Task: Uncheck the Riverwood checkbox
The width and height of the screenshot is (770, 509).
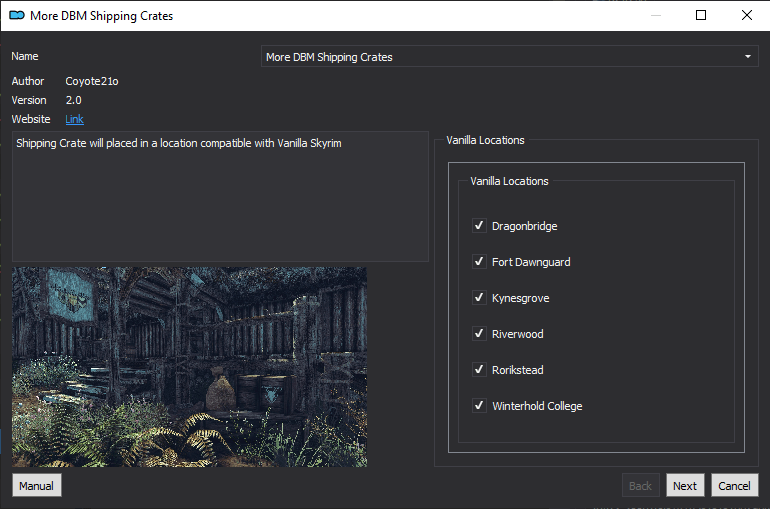Action: pos(479,334)
